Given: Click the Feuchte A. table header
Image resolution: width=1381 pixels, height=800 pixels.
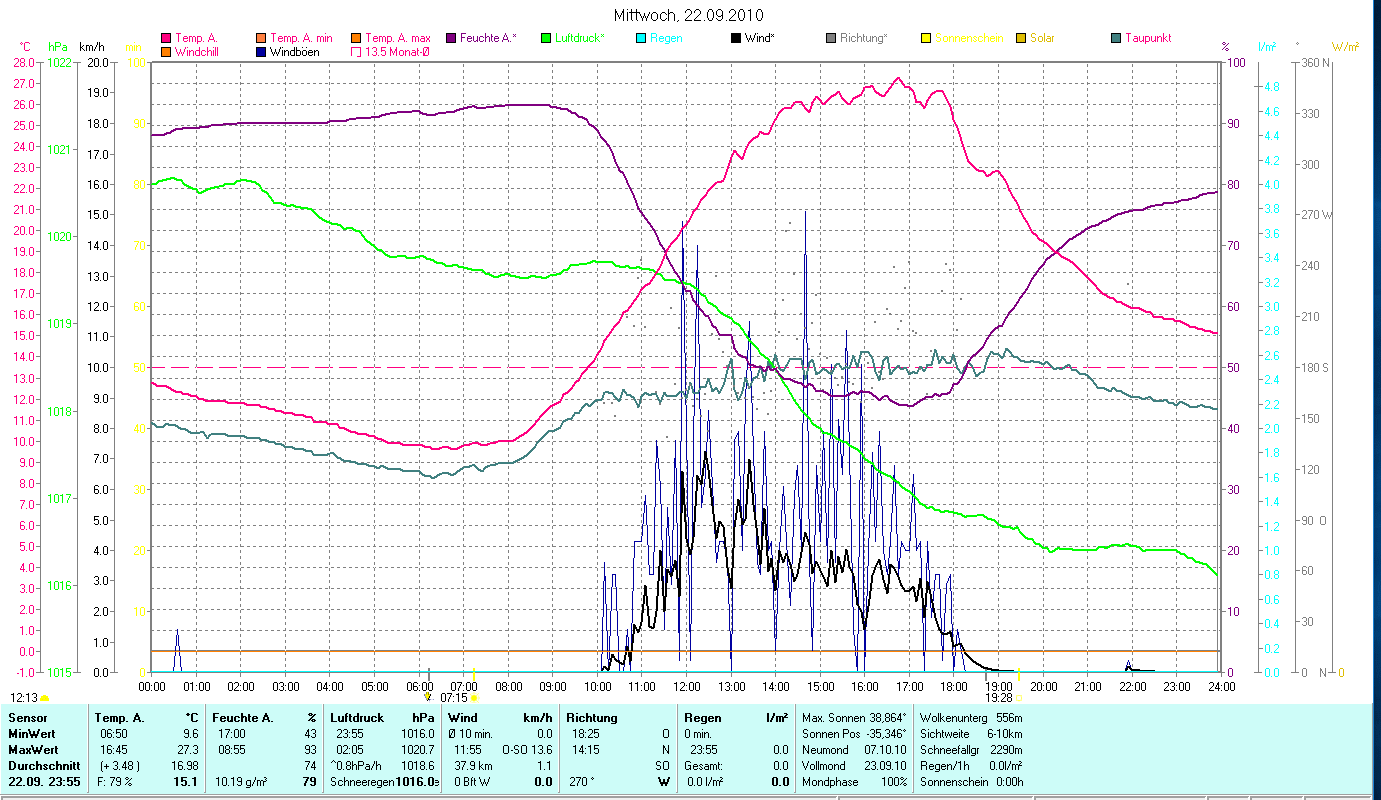Looking at the screenshot, I should pyautogui.click(x=243, y=718).
